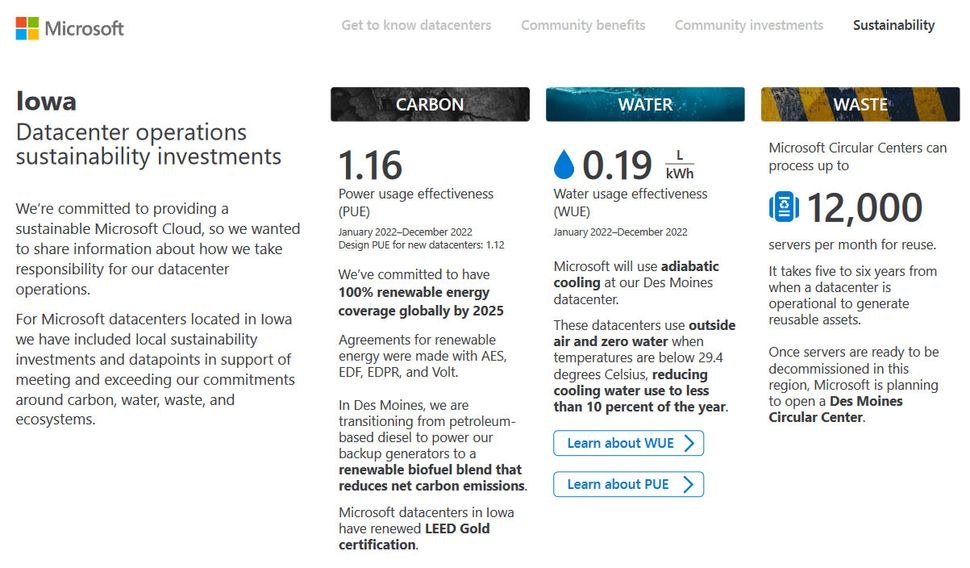Click the Learn about PUE button

[x=629, y=484]
